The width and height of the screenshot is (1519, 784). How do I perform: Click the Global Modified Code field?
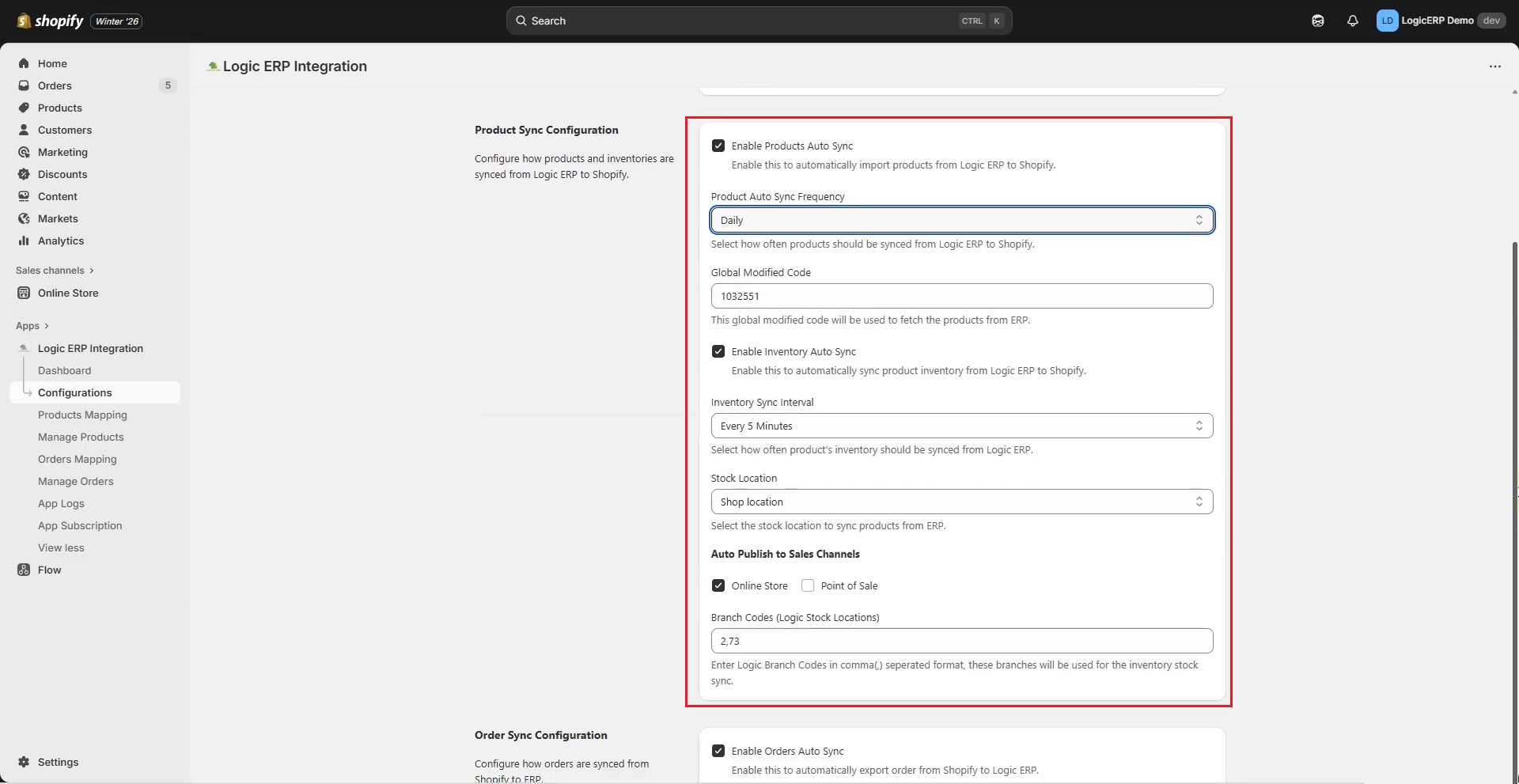[961, 296]
